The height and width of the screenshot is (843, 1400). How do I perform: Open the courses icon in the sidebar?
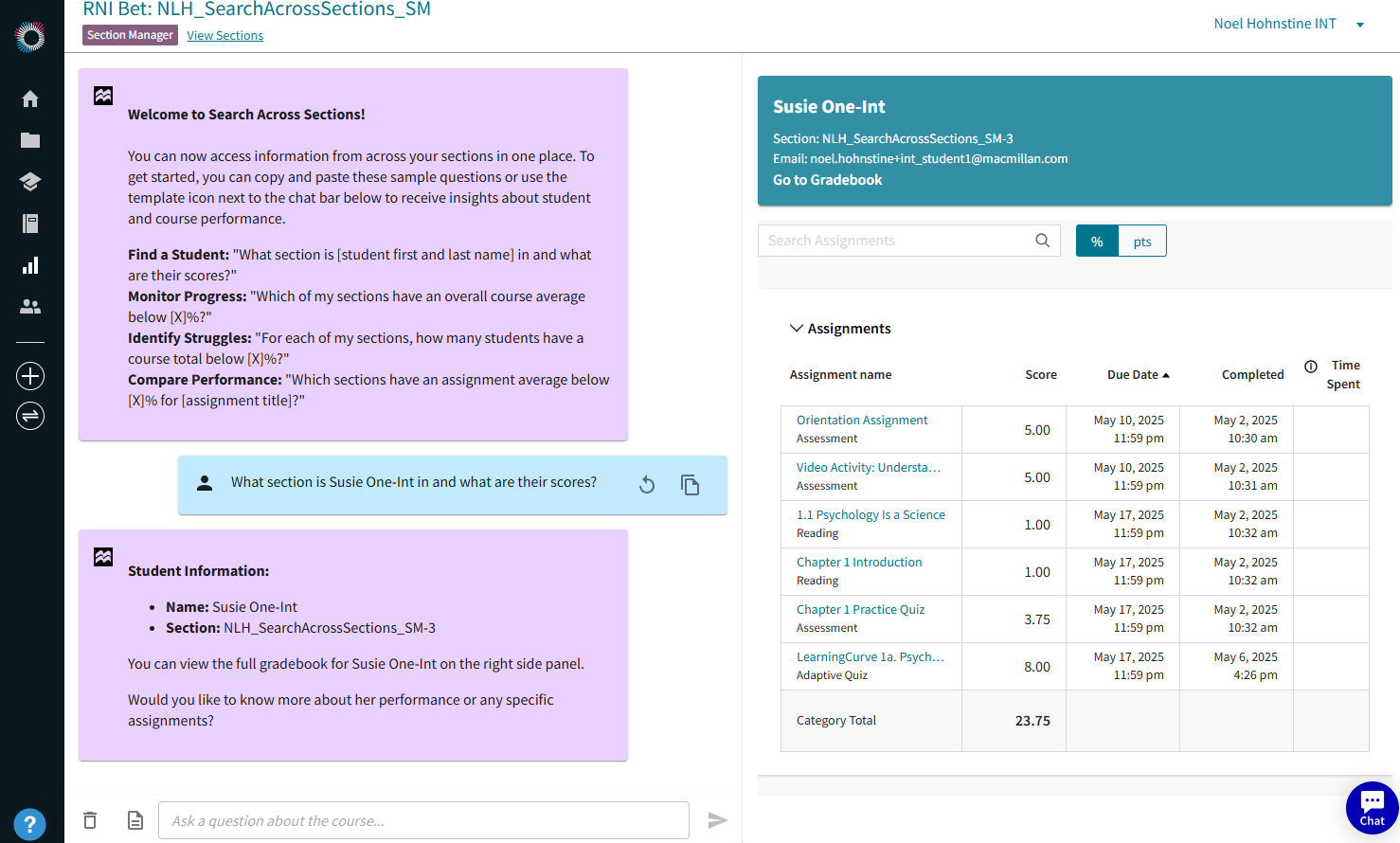click(x=29, y=182)
